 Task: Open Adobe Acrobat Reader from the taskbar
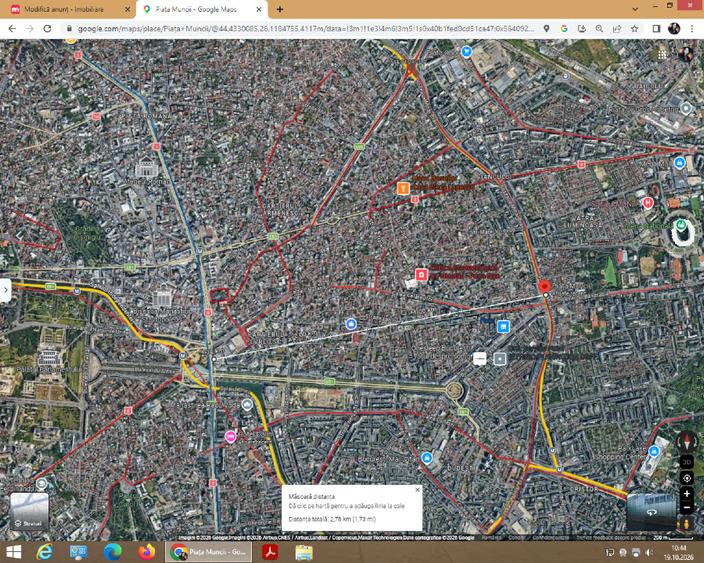click(270, 552)
